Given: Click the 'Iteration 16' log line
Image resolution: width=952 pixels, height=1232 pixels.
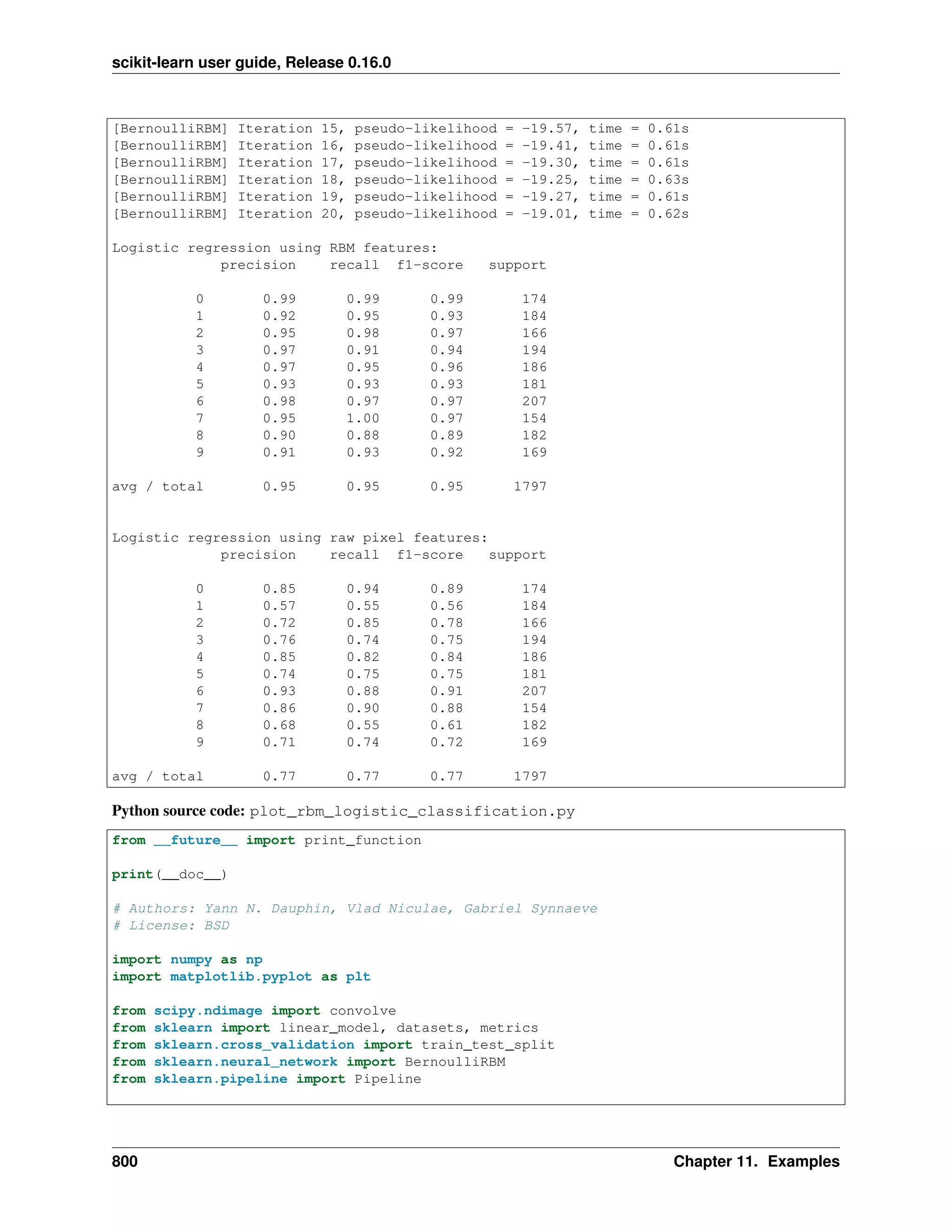Looking at the screenshot, I should [400, 146].
